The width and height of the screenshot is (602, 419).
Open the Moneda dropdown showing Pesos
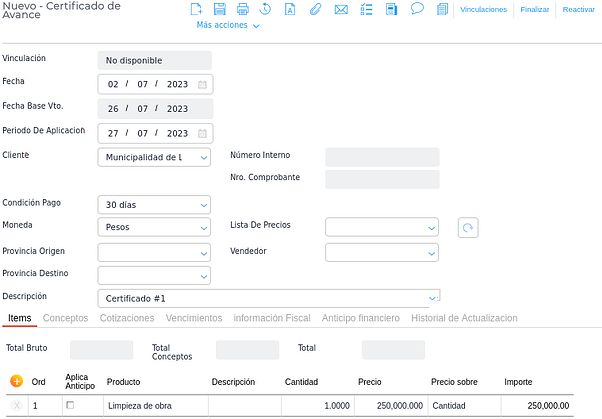(x=154, y=227)
